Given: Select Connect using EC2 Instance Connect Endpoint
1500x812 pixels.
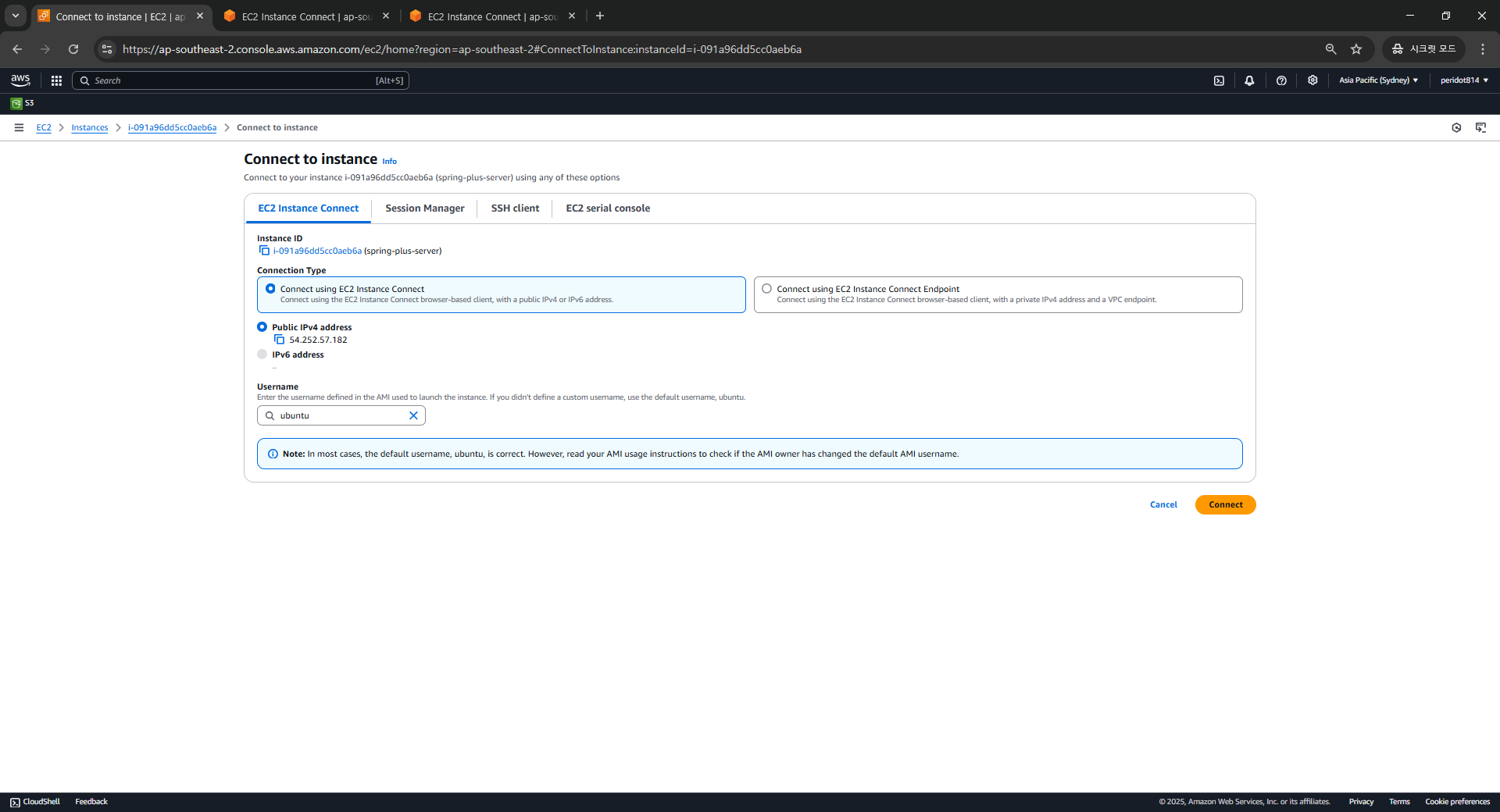Looking at the screenshot, I should tap(766, 289).
